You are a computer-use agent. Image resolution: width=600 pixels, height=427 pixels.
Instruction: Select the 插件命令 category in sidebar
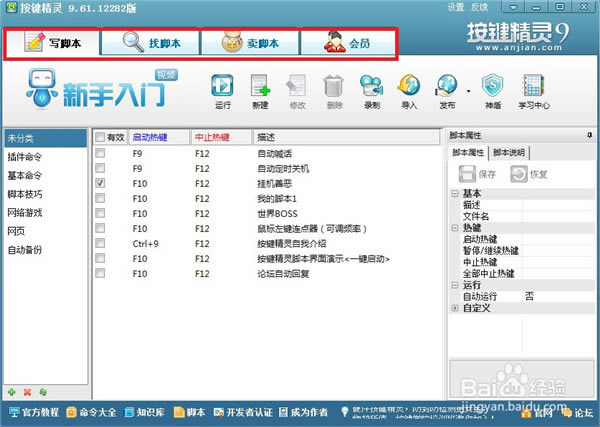click(x=26, y=157)
